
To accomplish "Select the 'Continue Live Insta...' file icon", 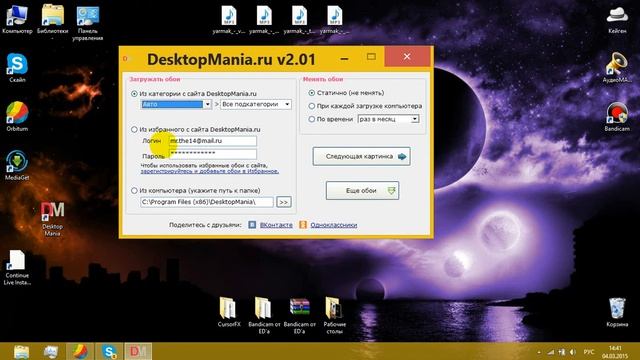I will pyautogui.click(x=17, y=267).
